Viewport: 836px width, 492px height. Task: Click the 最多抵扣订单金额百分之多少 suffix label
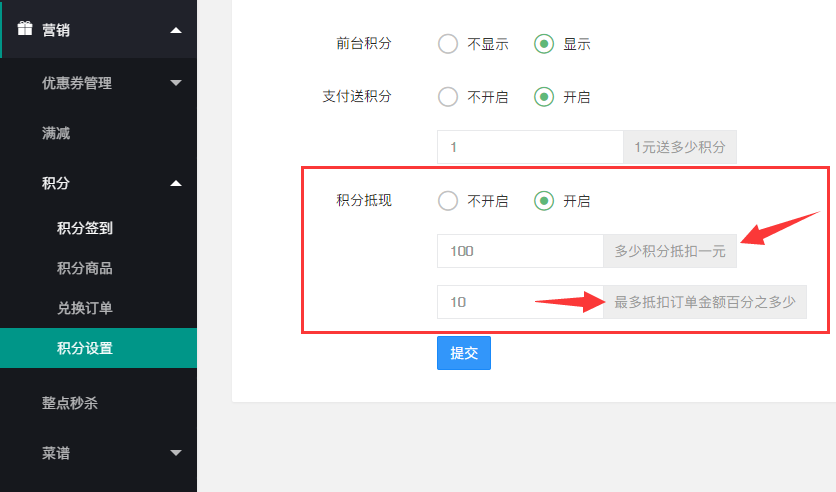pyautogui.click(x=705, y=302)
